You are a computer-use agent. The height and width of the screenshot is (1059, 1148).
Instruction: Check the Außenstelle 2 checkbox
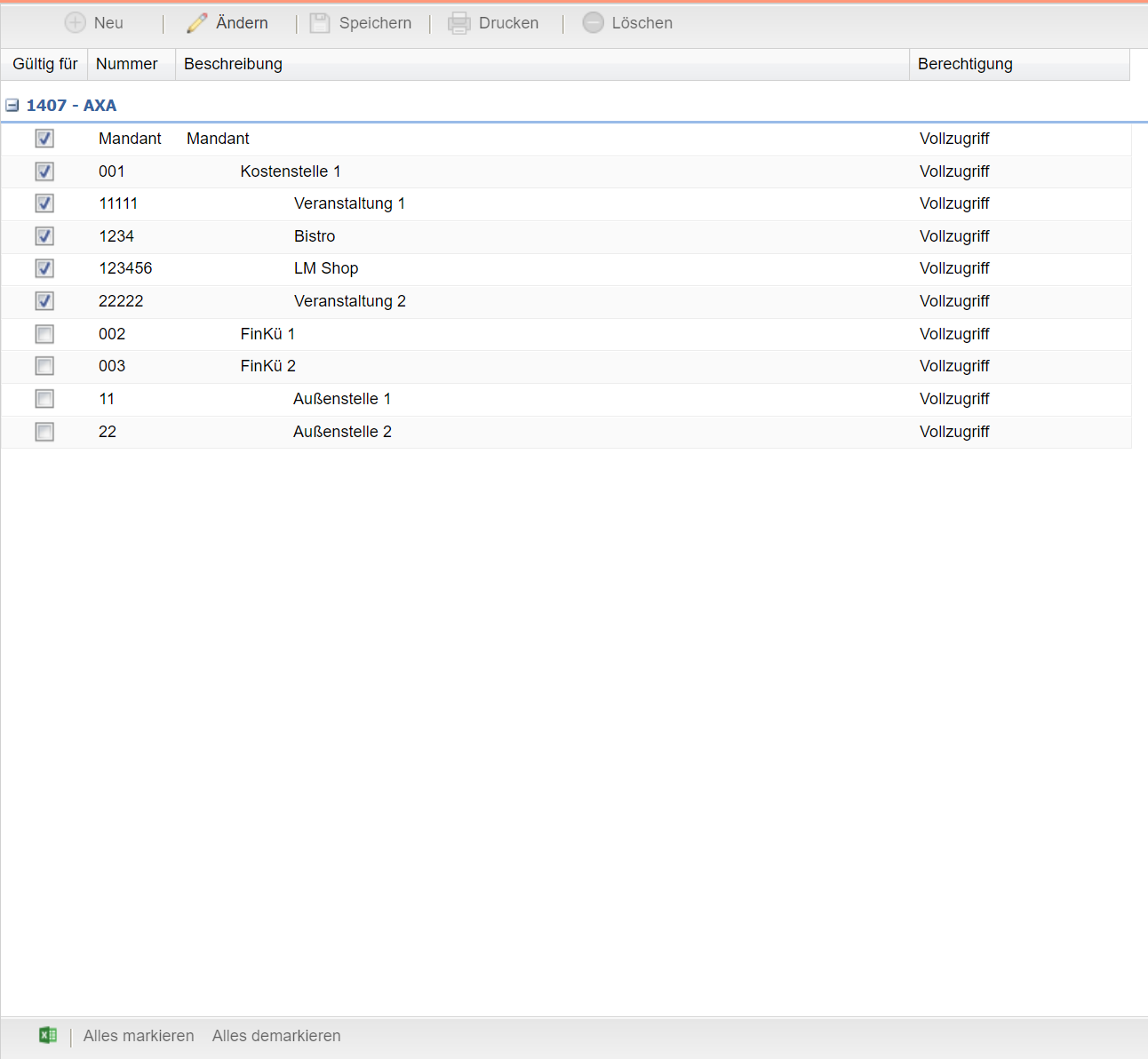44,432
